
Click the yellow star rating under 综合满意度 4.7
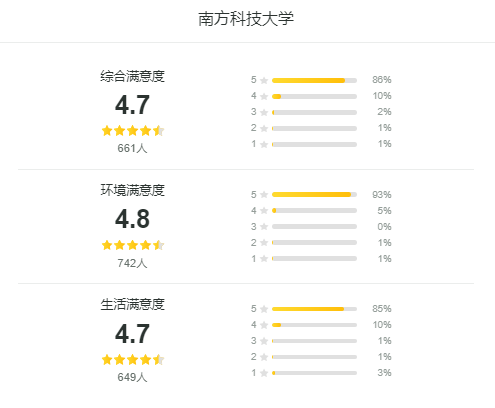click(133, 131)
